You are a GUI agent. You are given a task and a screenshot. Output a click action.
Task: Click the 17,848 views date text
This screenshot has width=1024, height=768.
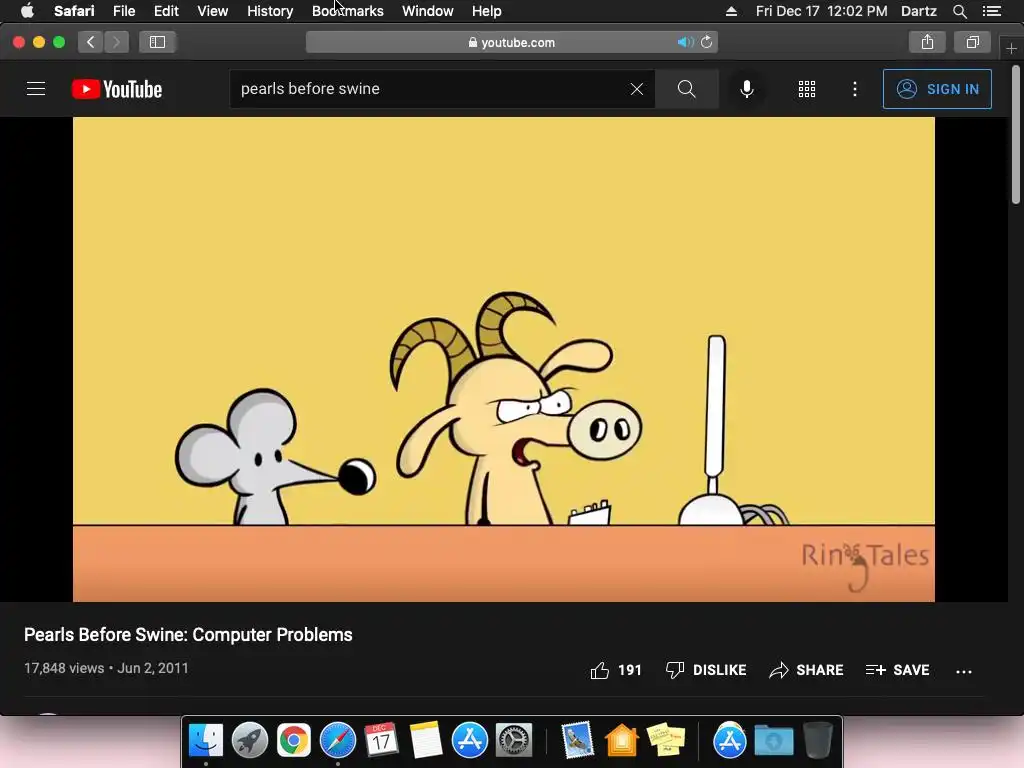tap(106, 668)
